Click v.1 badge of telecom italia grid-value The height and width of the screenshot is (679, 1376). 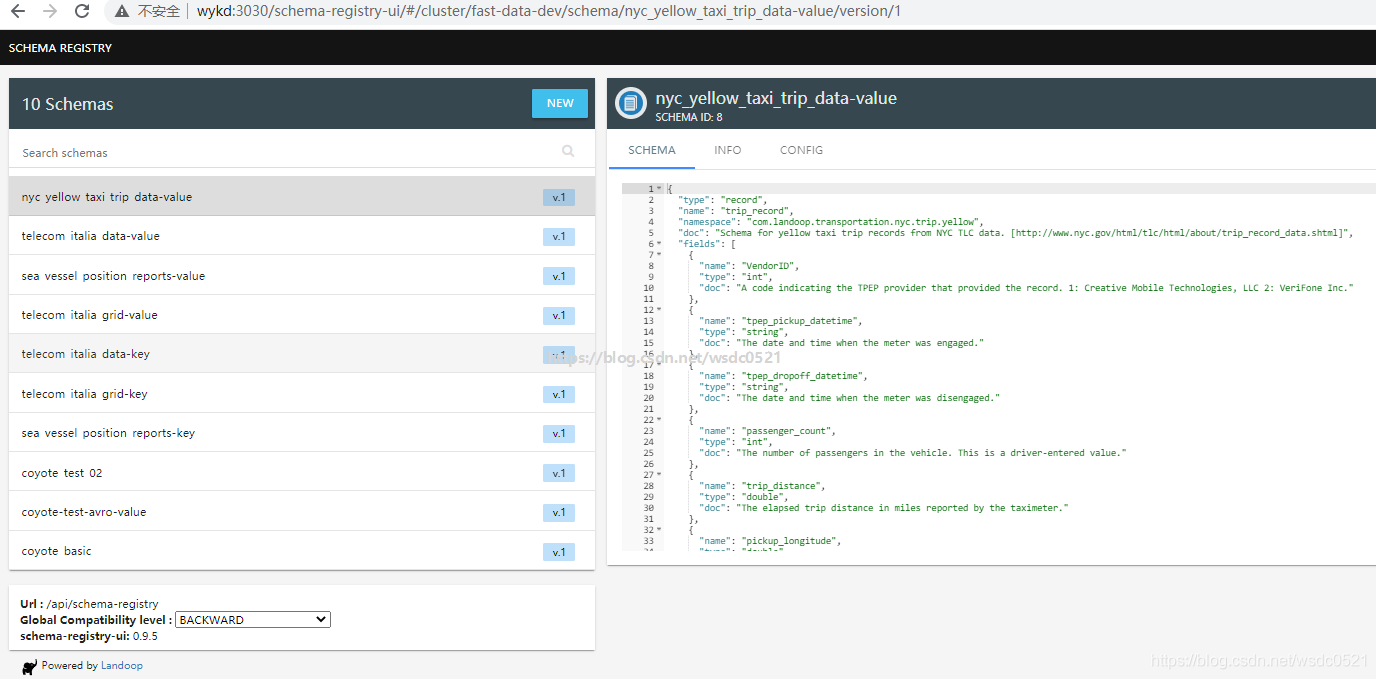click(559, 316)
